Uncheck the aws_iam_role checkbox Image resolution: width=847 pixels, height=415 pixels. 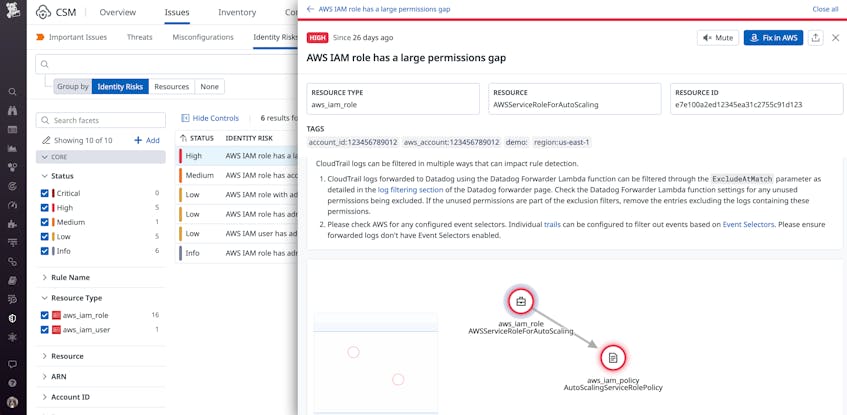45,315
